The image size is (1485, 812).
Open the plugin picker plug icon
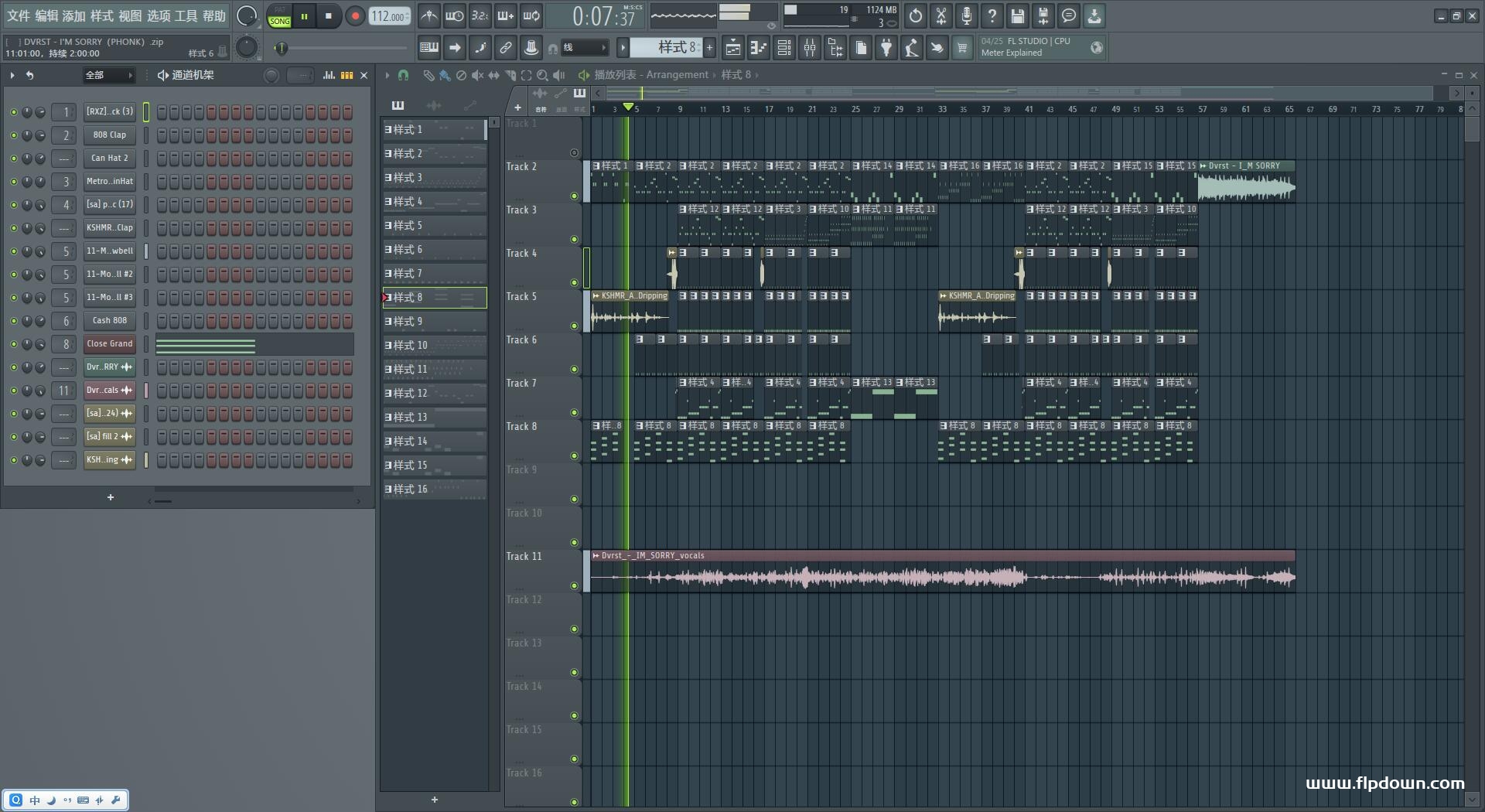(886, 48)
